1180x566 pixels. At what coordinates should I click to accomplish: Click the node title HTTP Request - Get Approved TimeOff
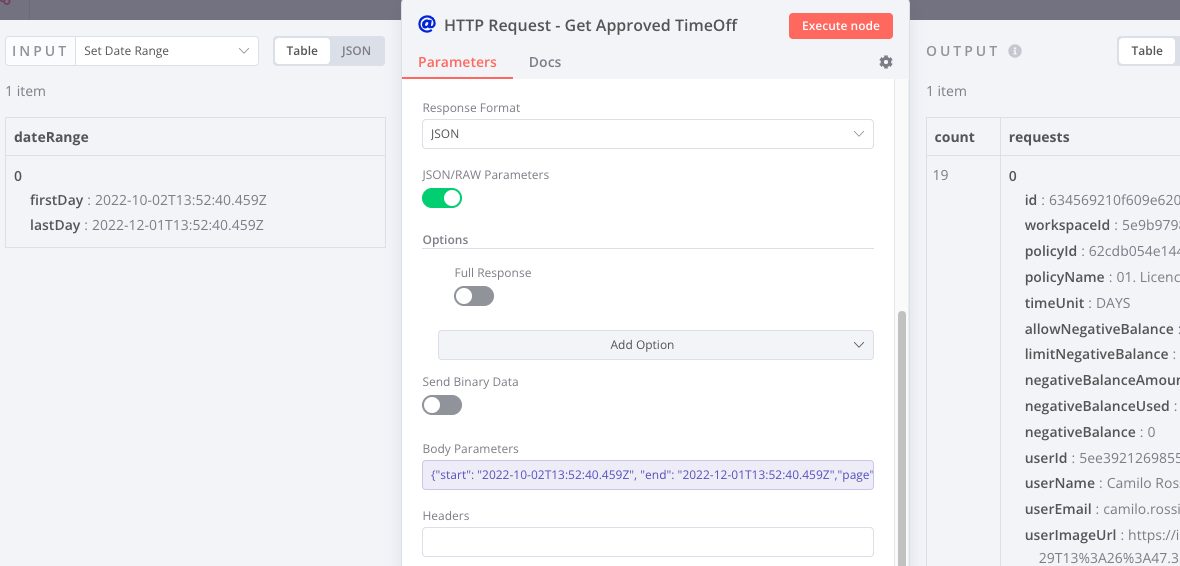point(591,26)
